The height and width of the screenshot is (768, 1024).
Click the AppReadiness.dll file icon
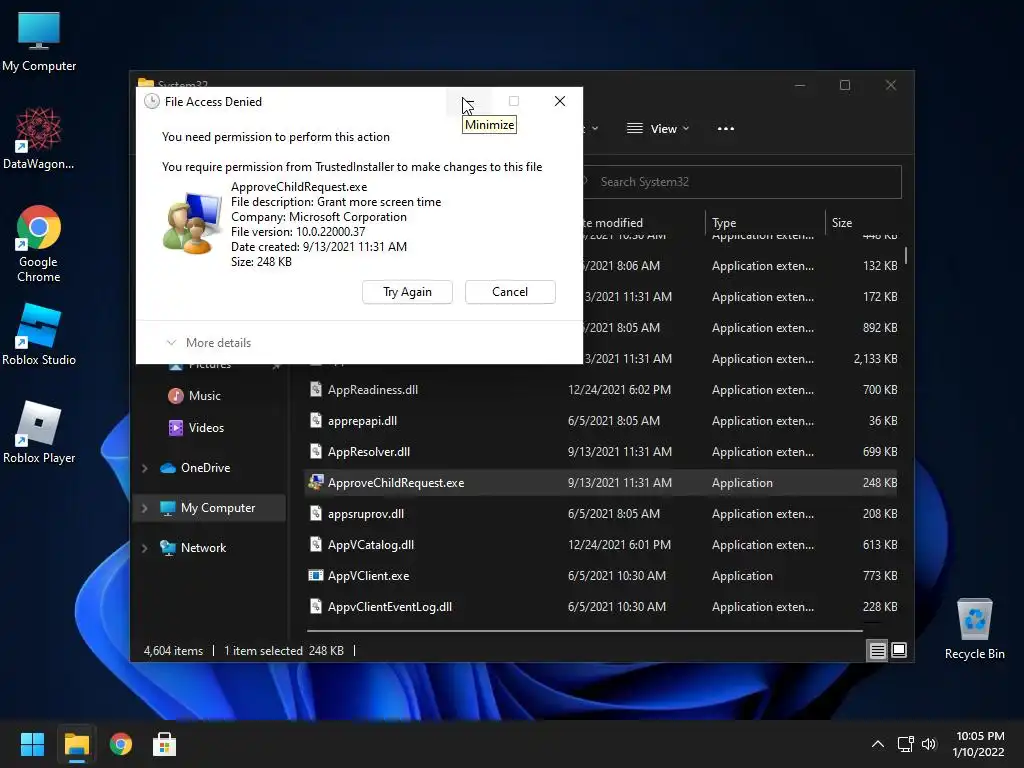point(315,389)
